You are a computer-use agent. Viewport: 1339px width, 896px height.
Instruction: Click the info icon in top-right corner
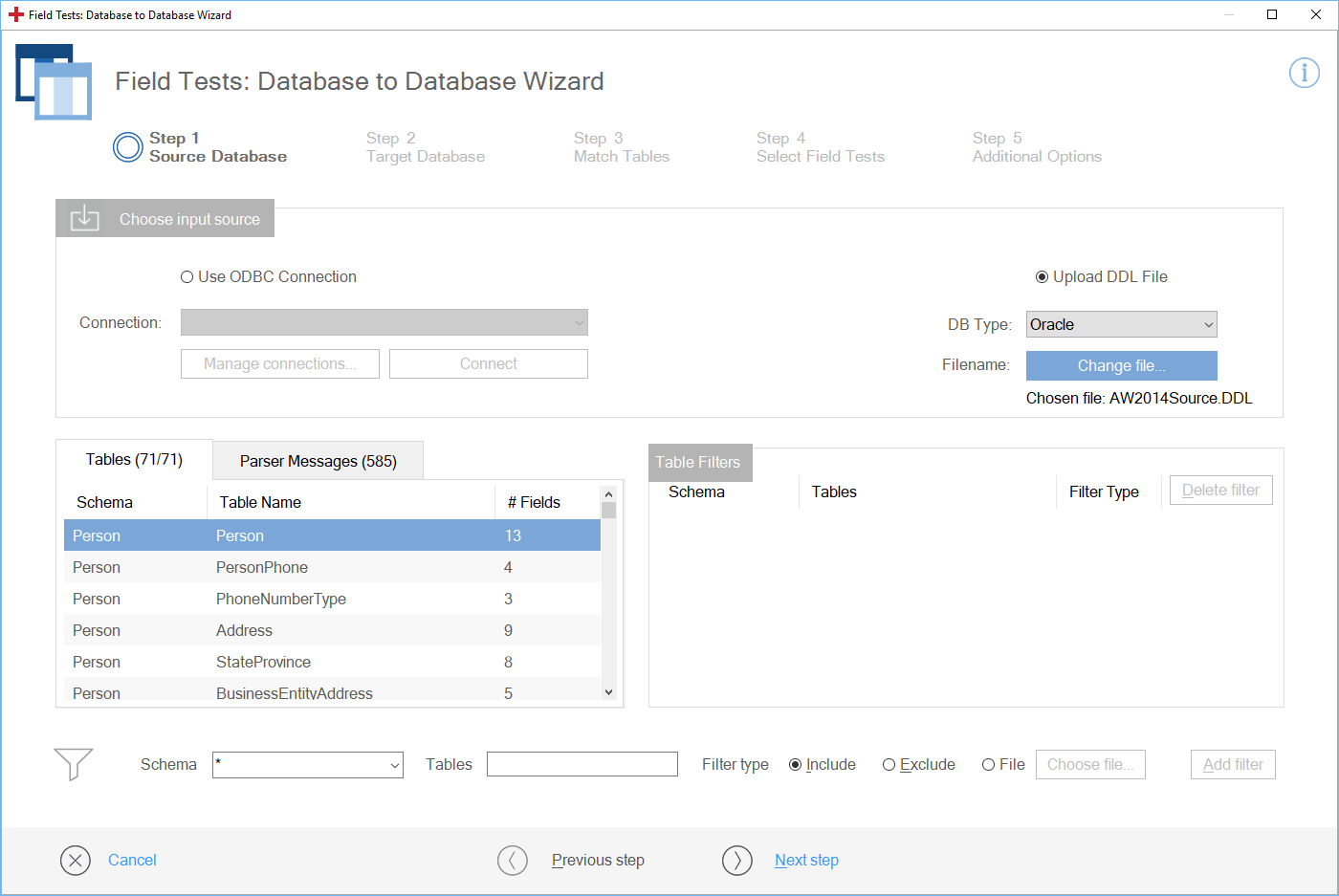point(1304,73)
